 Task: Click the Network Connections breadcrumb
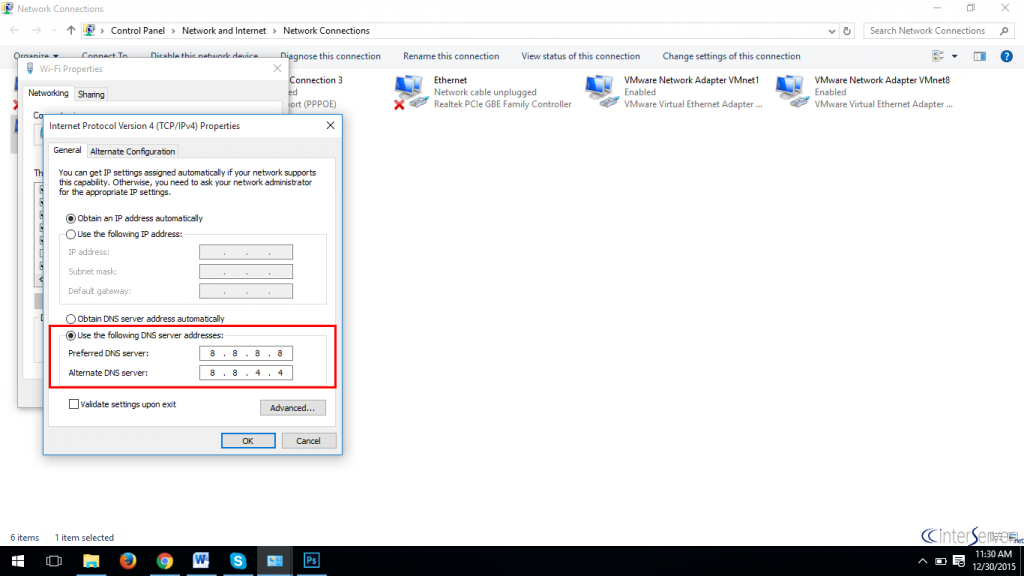coord(326,31)
